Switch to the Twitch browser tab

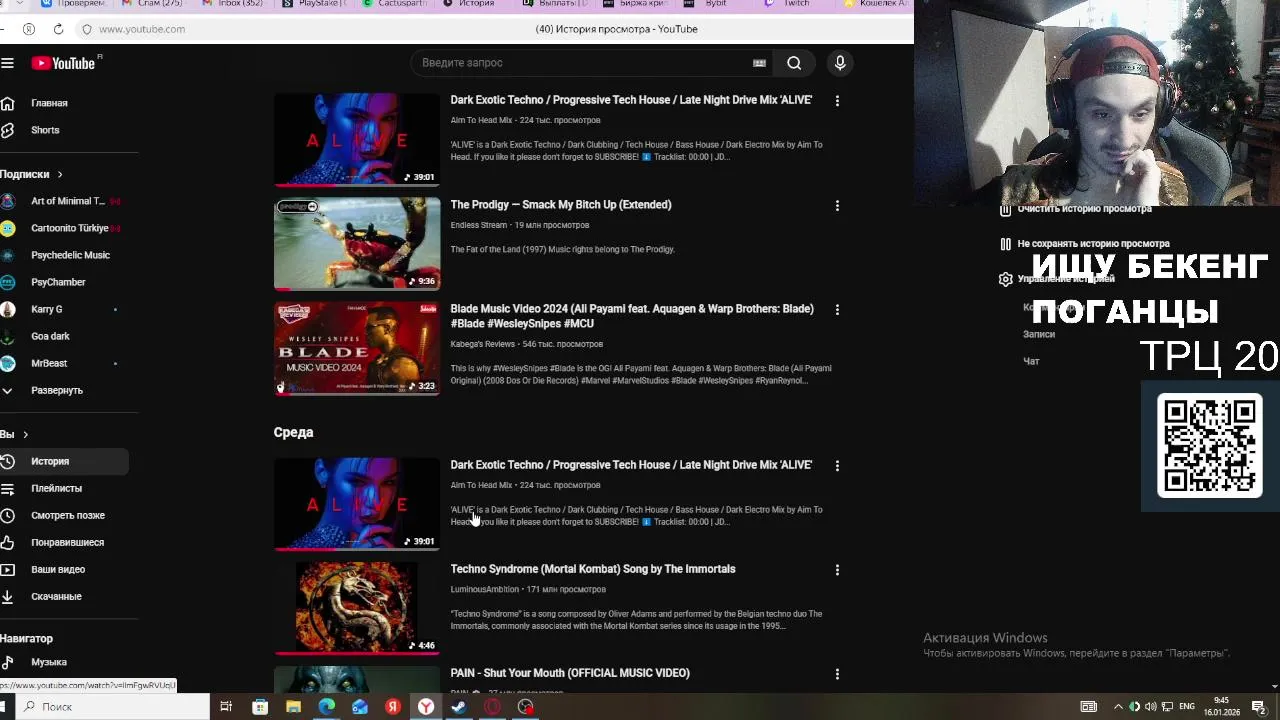tap(796, 4)
